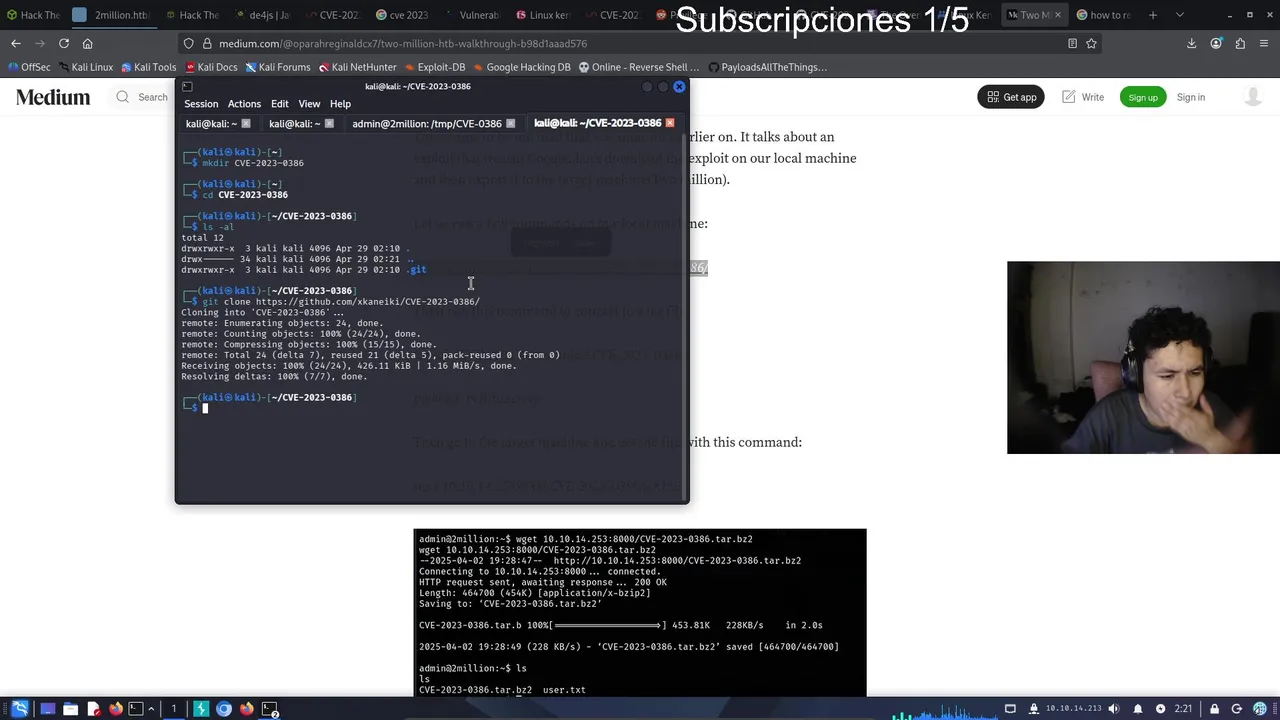Open the Google Hacking DB bookmark
The width and height of the screenshot is (1280, 720).
click(522, 67)
